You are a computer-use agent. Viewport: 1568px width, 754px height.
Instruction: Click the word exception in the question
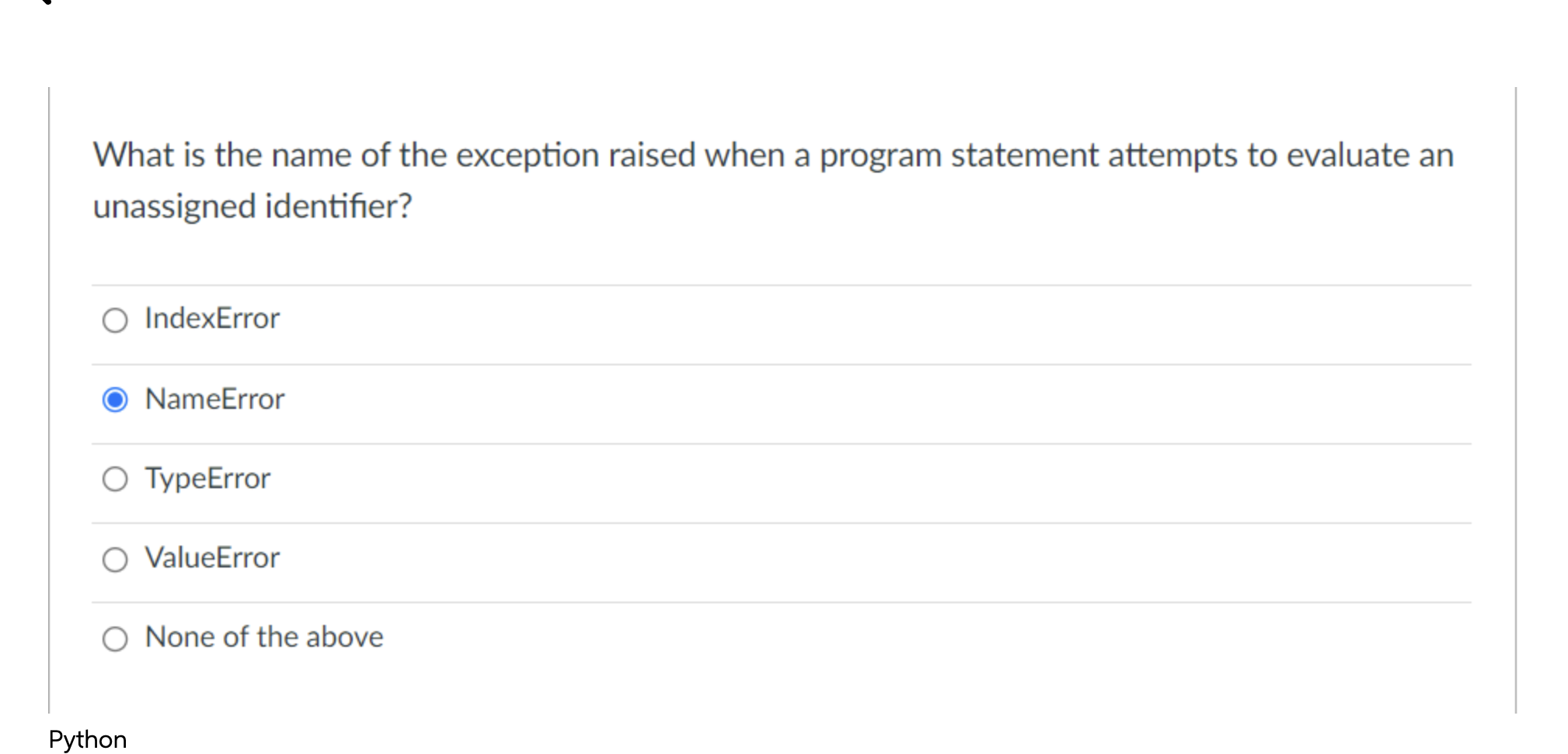pos(527,156)
